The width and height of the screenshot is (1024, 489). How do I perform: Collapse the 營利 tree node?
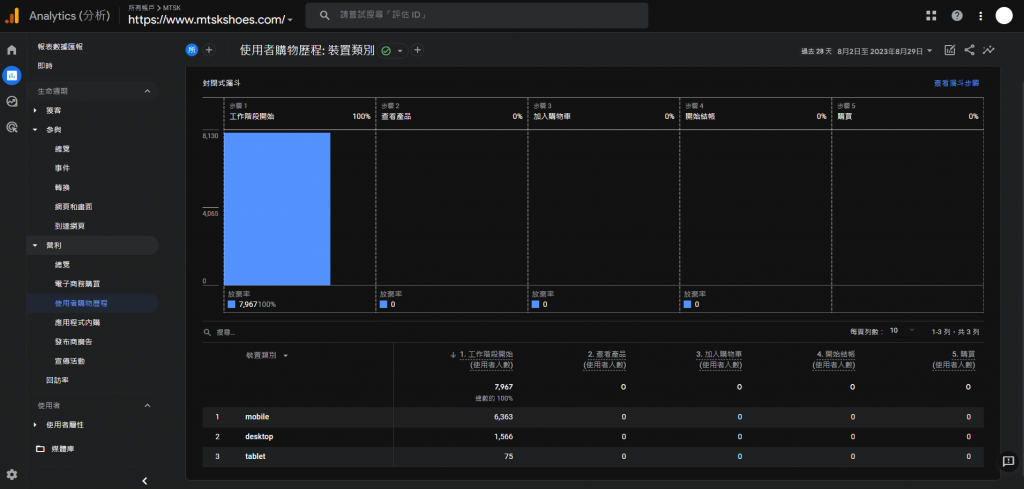(35, 245)
